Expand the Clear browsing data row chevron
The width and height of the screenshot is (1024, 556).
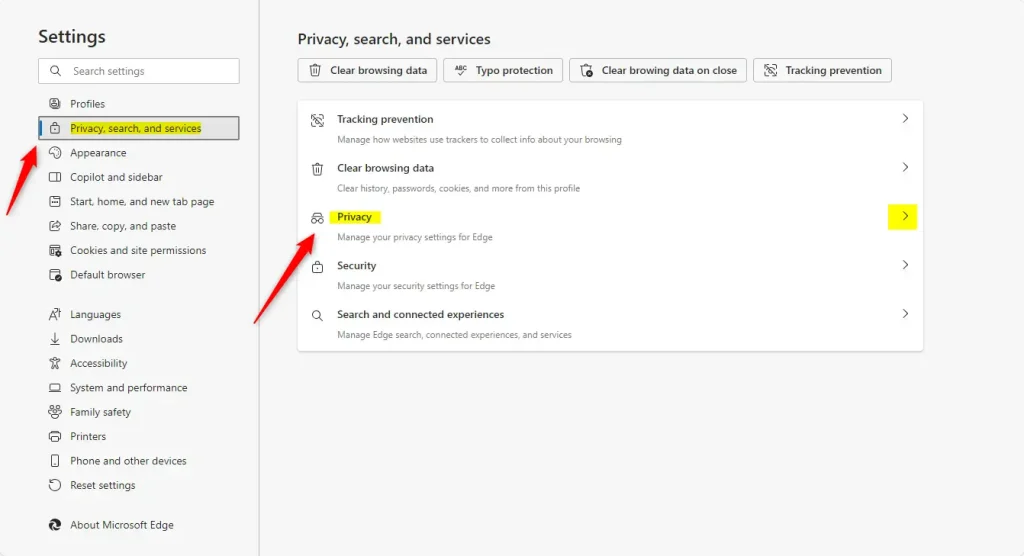905,167
